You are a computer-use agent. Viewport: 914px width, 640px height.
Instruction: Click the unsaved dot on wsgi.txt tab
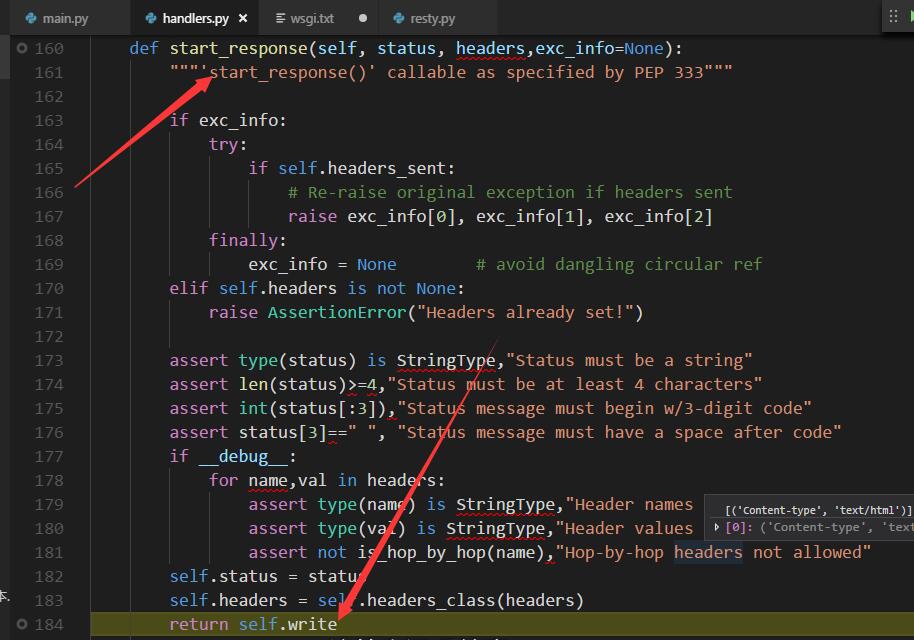[x=363, y=19]
